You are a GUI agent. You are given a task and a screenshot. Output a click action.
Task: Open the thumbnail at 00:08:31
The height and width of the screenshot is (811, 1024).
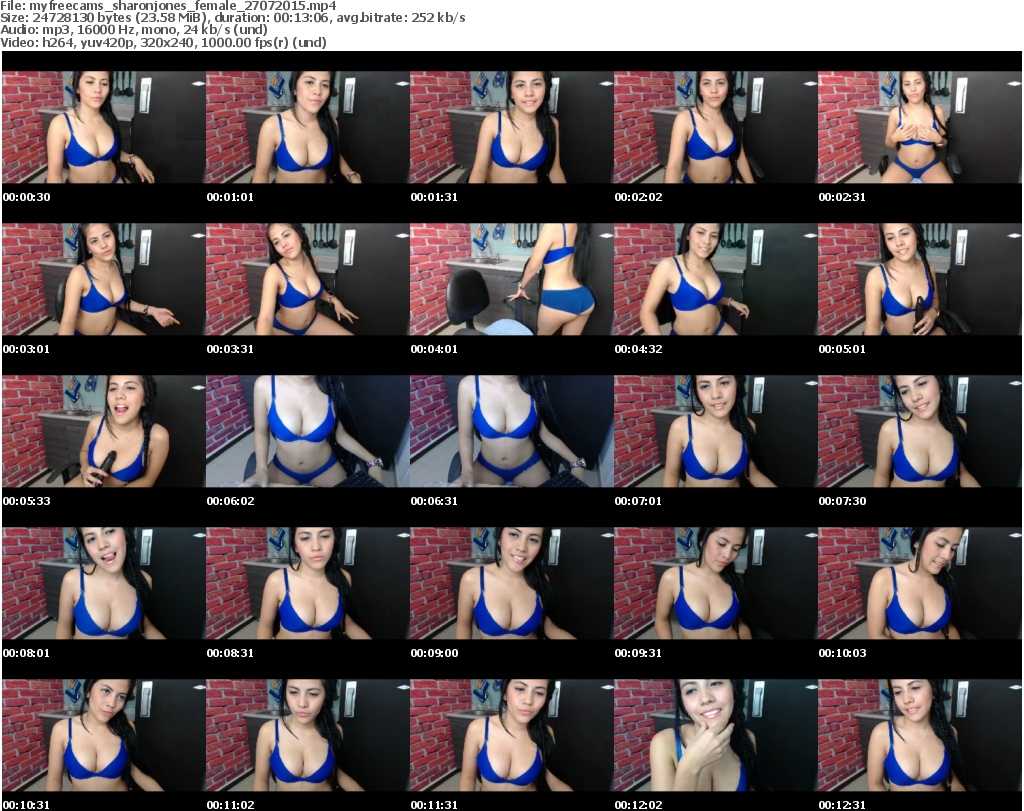[x=308, y=583]
